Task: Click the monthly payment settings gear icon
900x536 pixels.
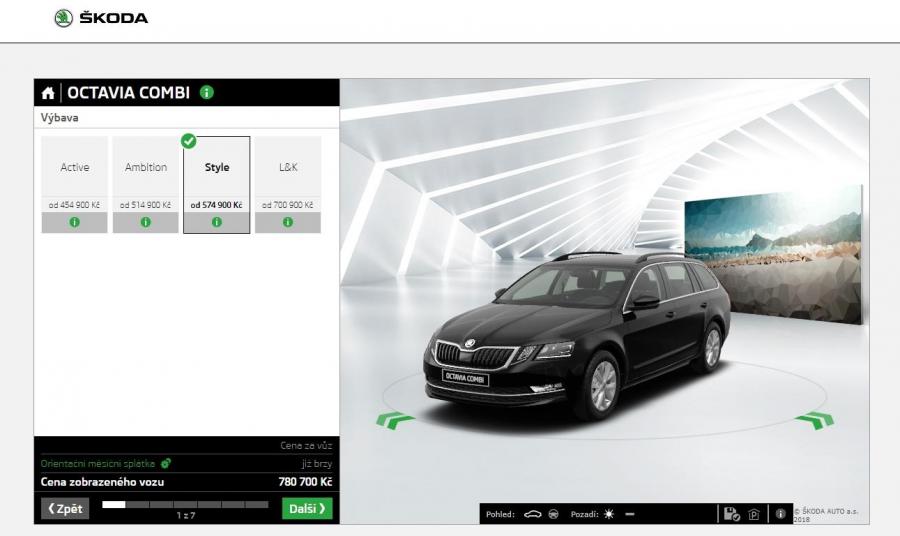Action: pos(166,463)
